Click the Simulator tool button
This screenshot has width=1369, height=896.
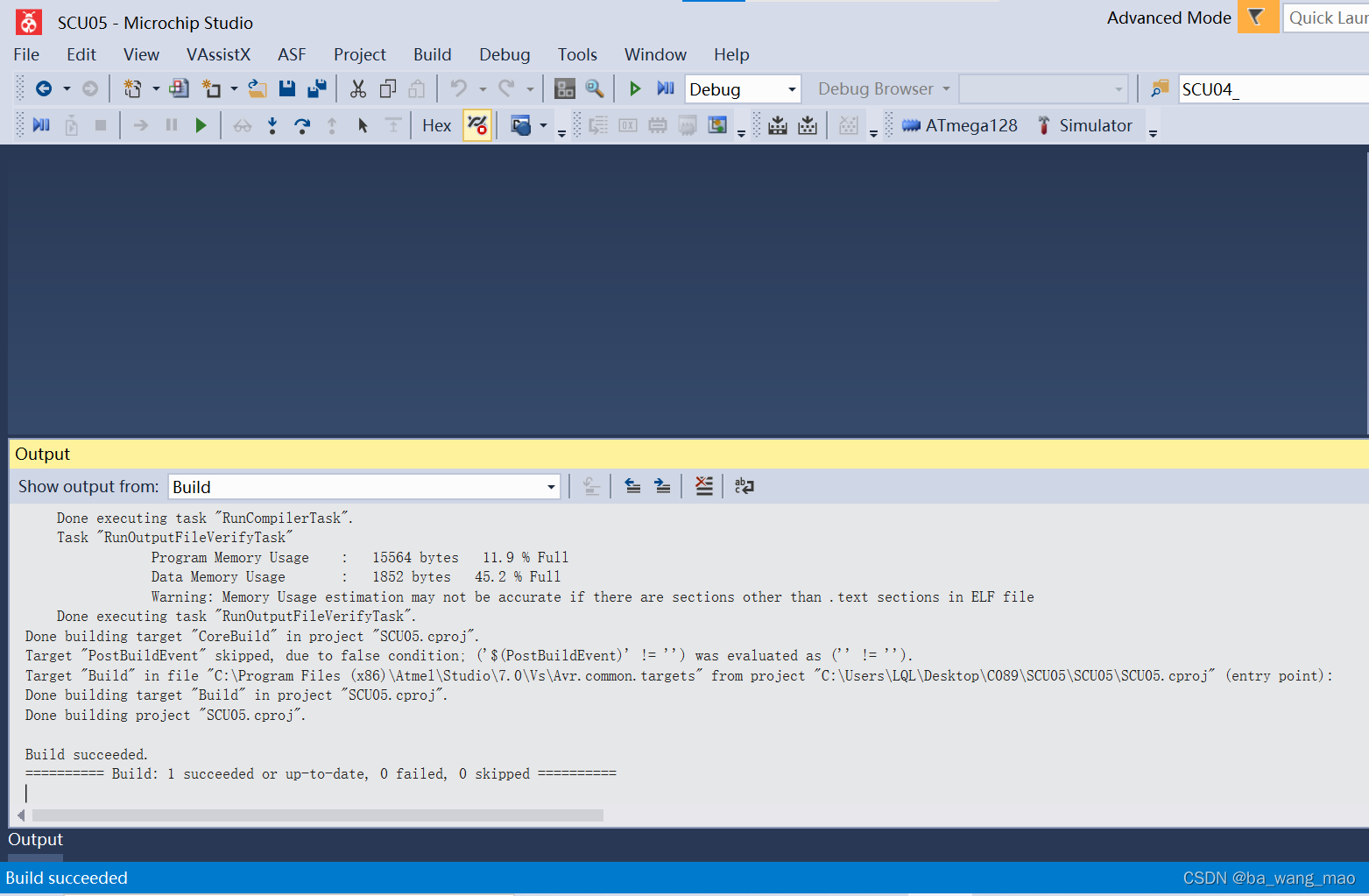click(x=1085, y=125)
